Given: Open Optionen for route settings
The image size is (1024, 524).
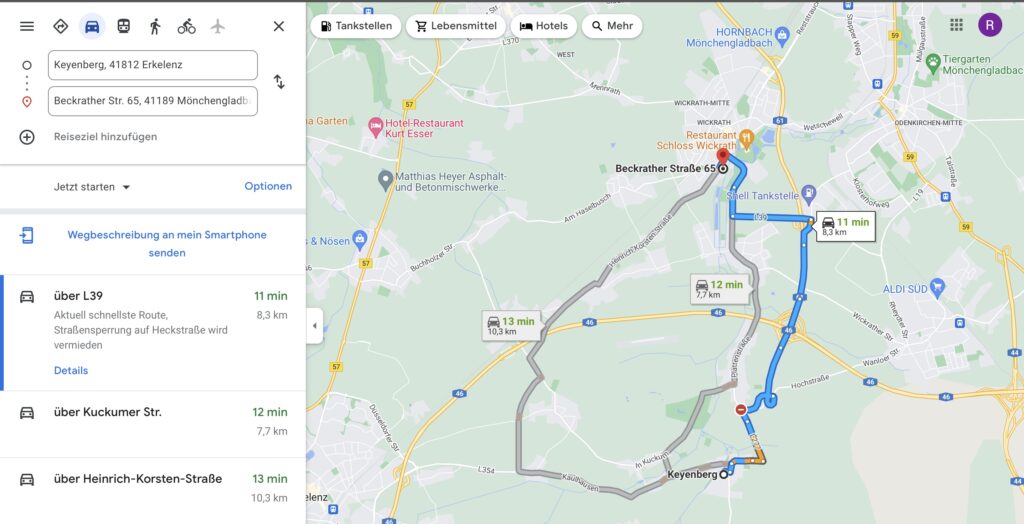Looking at the screenshot, I should tap(268, 186).
